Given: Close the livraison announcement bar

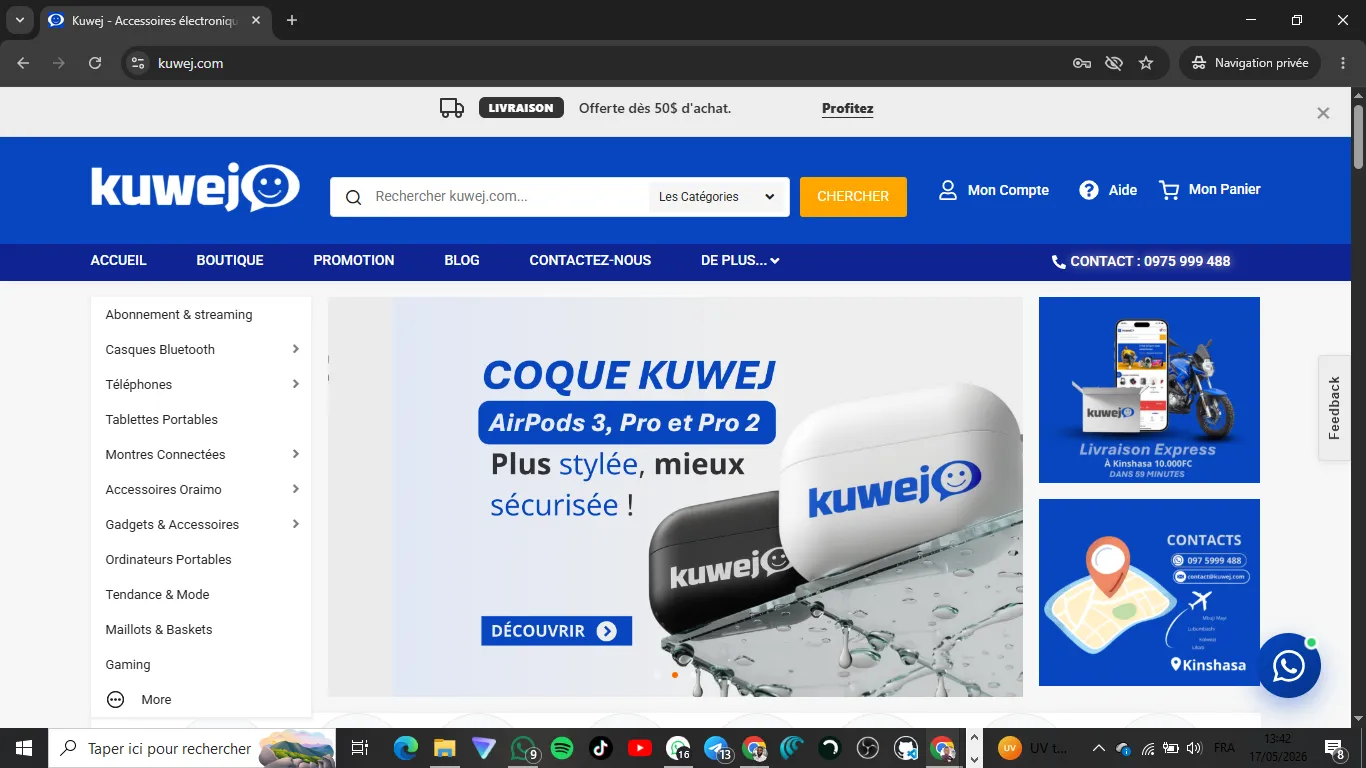Looking at the screenshot, I should pos(1323,113).
